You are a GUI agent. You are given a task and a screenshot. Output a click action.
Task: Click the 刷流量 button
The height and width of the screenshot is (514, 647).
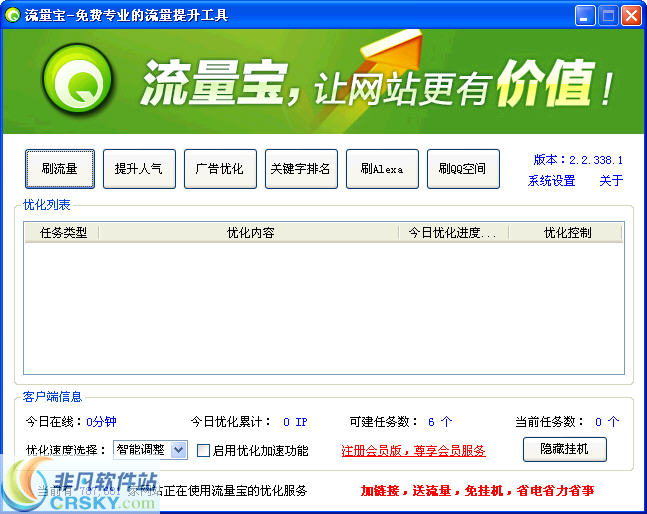(60, 169)
